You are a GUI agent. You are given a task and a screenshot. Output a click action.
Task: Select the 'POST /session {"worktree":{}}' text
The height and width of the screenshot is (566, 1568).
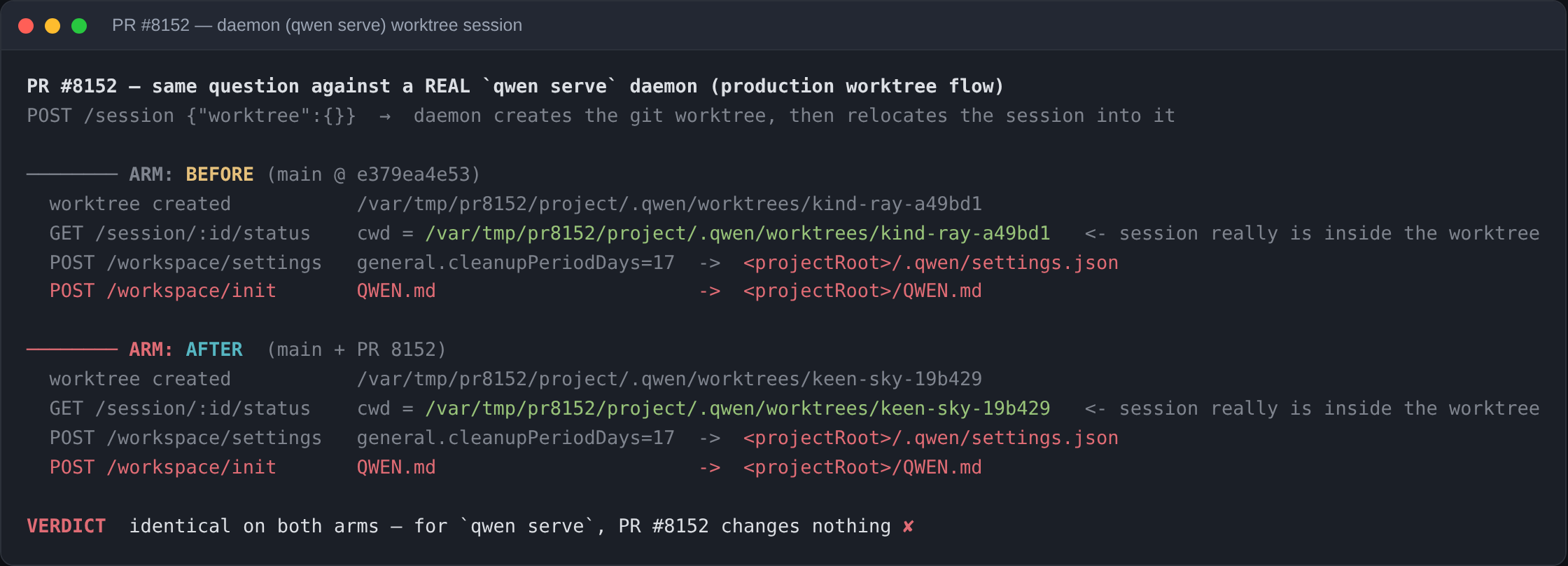point(191,116)
